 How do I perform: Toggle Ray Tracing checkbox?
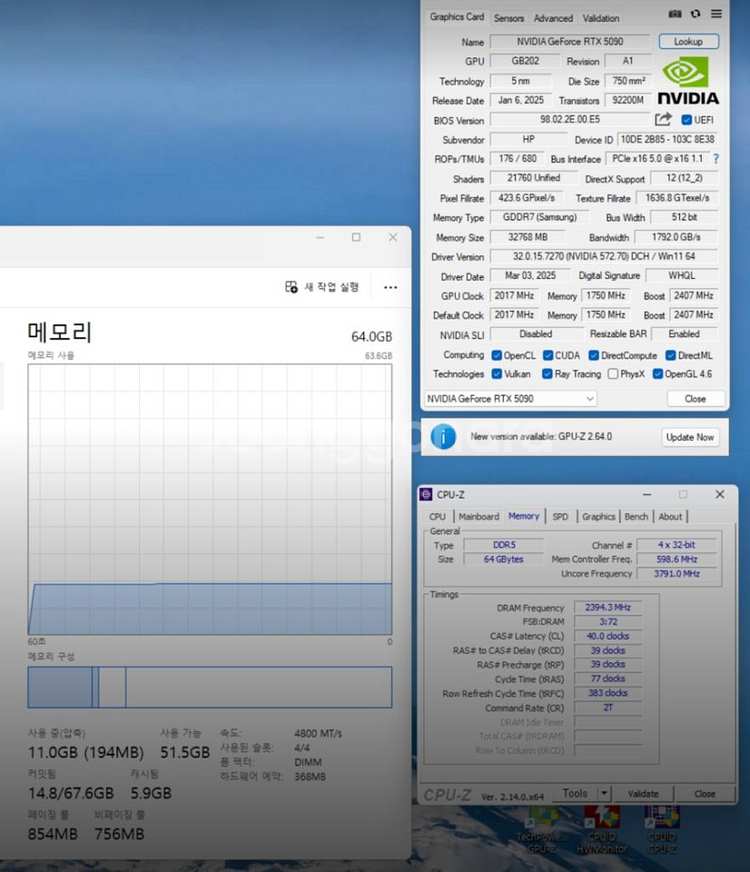point(548,374)
